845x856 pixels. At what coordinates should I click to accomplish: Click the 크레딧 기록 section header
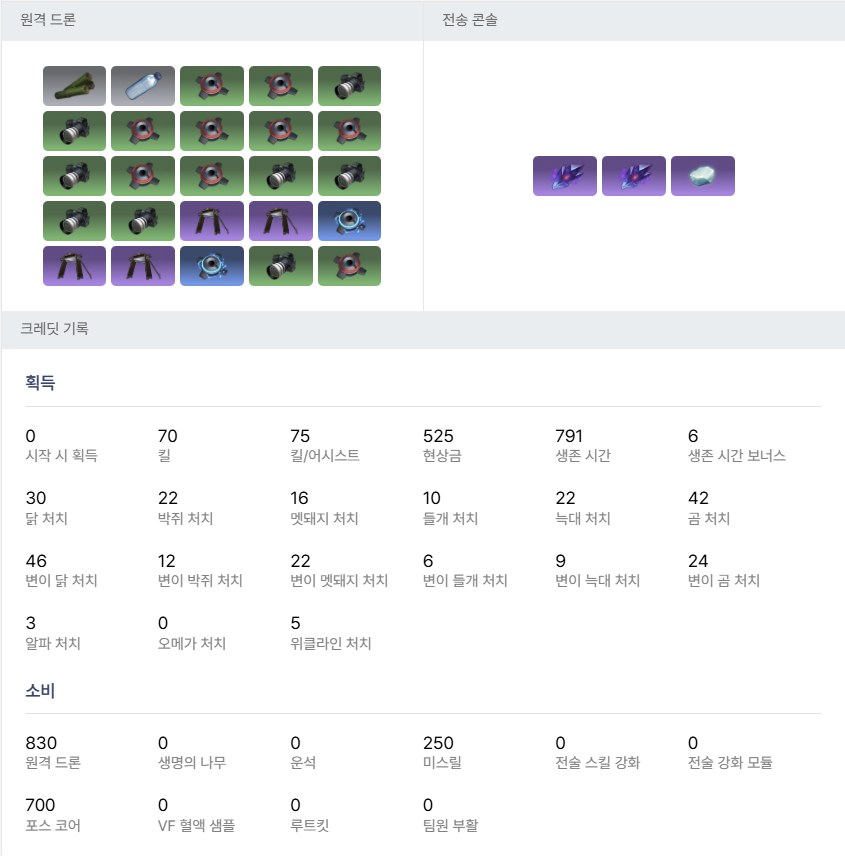pos(54,329)
